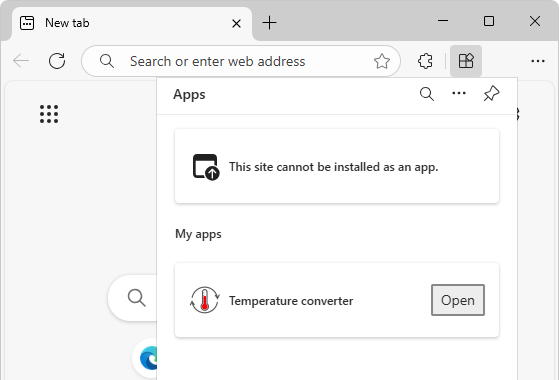Close the New tab tab
The image size is (559, 380).
[x=236, y=24]
